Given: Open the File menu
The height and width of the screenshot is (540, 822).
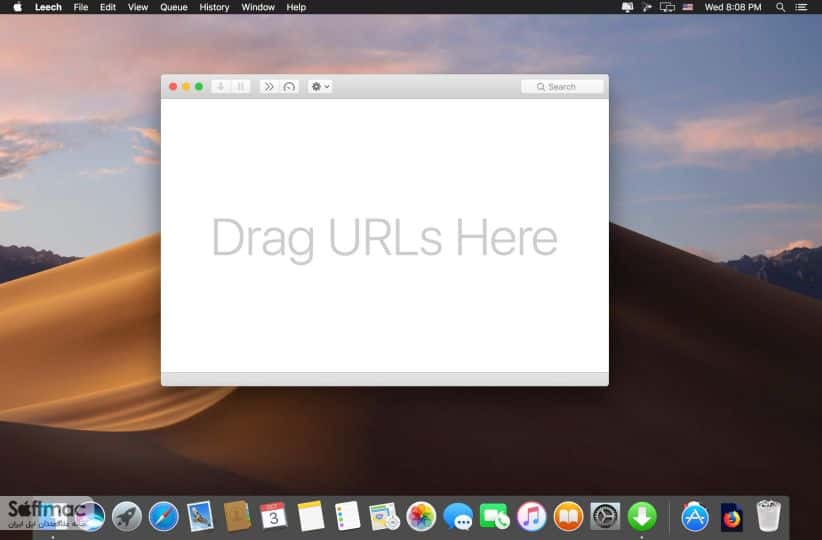Looking at the screenshot, I should (81, 7).
